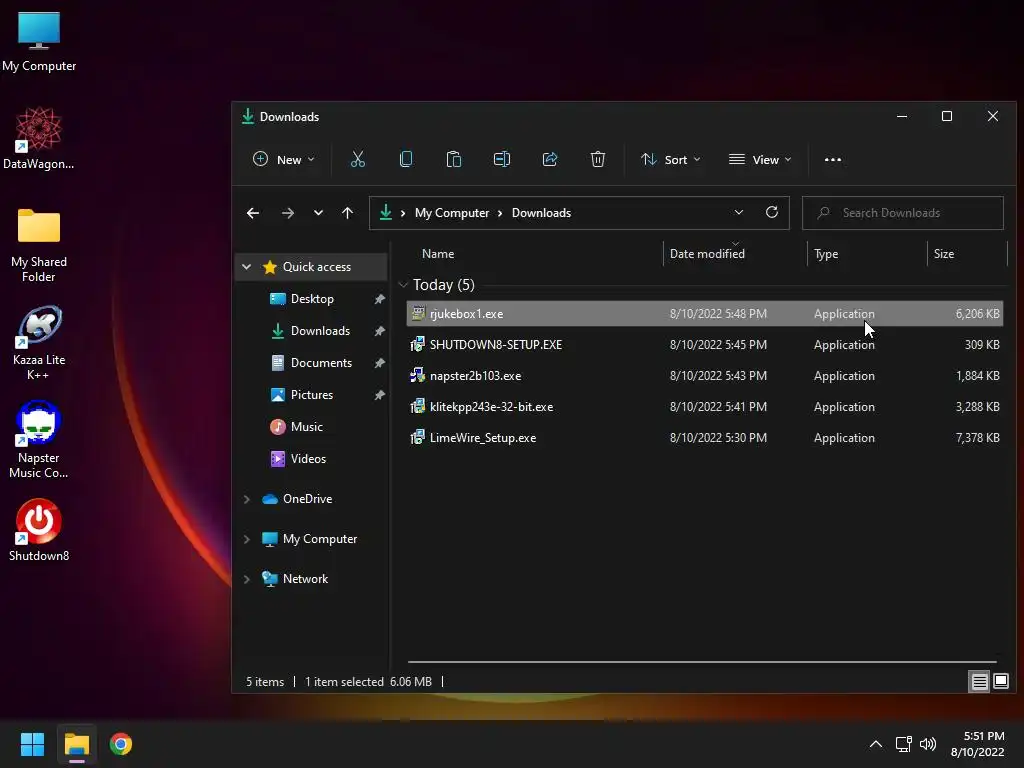Viewport: 1024px width, 768px height.
Task: Click Downloads breadcrumb in address bar
Action: coord(541,213)
